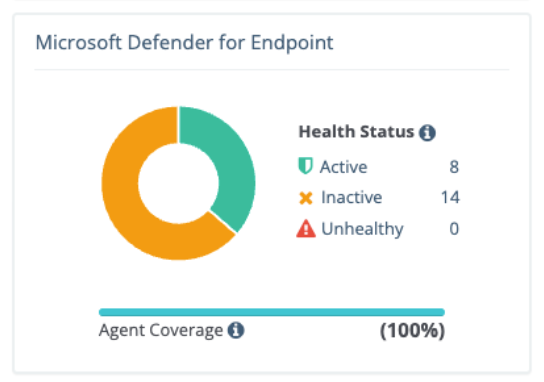Screen dimensions: 544x382
Task: Click the green Active shield icon
Action: point(306,165)
